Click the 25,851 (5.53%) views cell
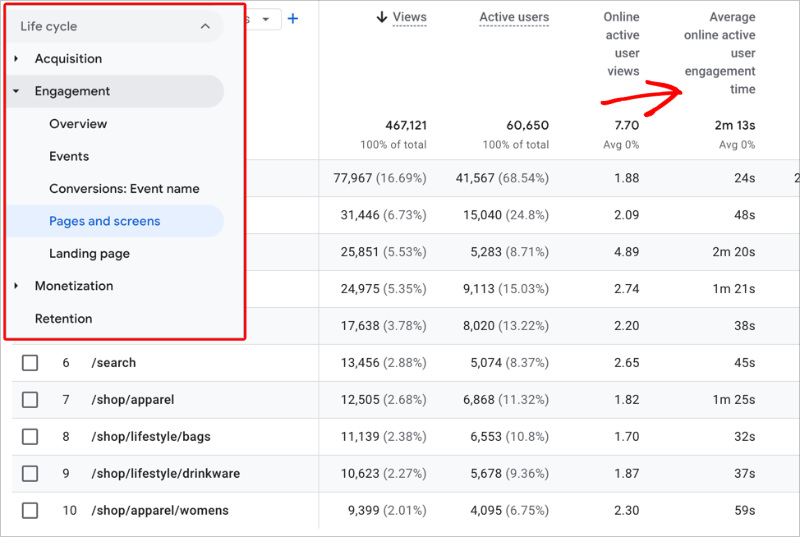 coord(384,252)
